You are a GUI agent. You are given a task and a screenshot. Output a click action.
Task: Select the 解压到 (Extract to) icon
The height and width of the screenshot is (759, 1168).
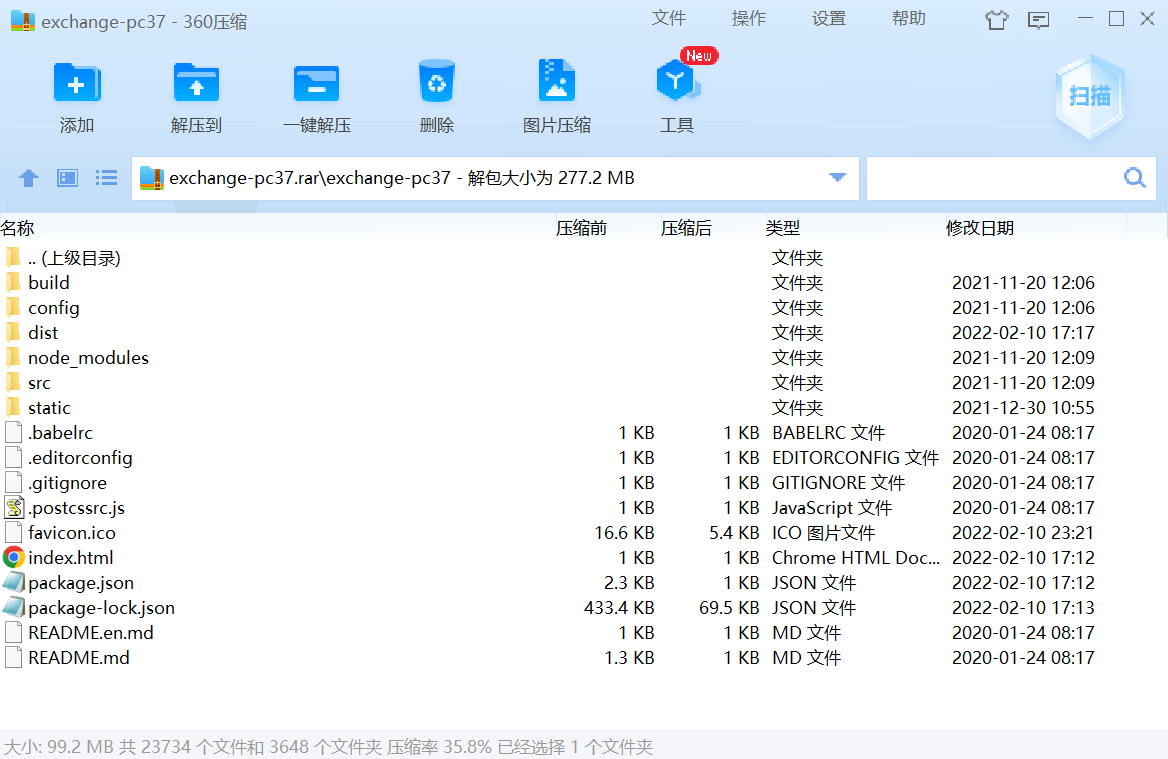(197, 95)
